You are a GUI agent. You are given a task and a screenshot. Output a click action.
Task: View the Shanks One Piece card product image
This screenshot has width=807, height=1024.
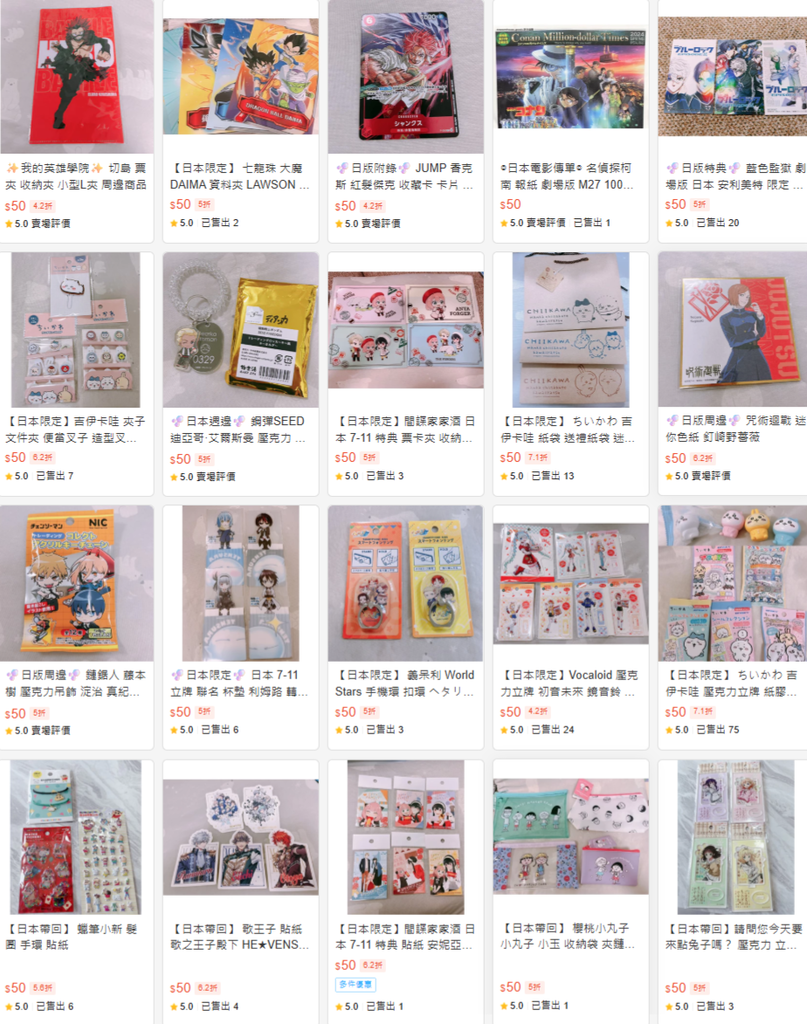pyautogui.click(x=405, y=76)
